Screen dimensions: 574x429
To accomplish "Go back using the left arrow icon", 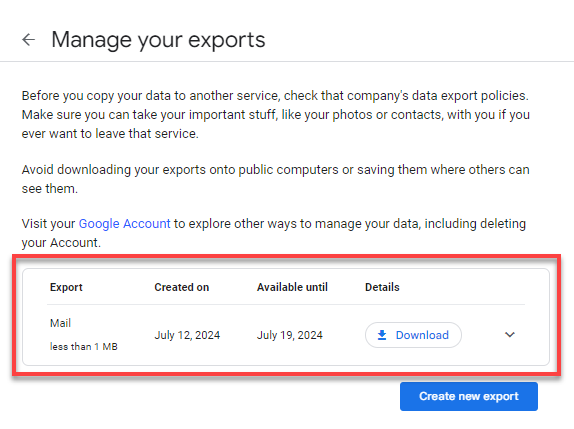I will click(29, 40).
